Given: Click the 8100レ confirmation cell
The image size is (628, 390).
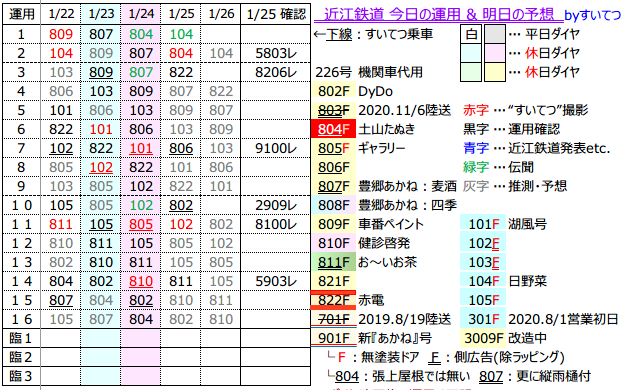Looking at the screenshot, I should click(x=276, y=225).
